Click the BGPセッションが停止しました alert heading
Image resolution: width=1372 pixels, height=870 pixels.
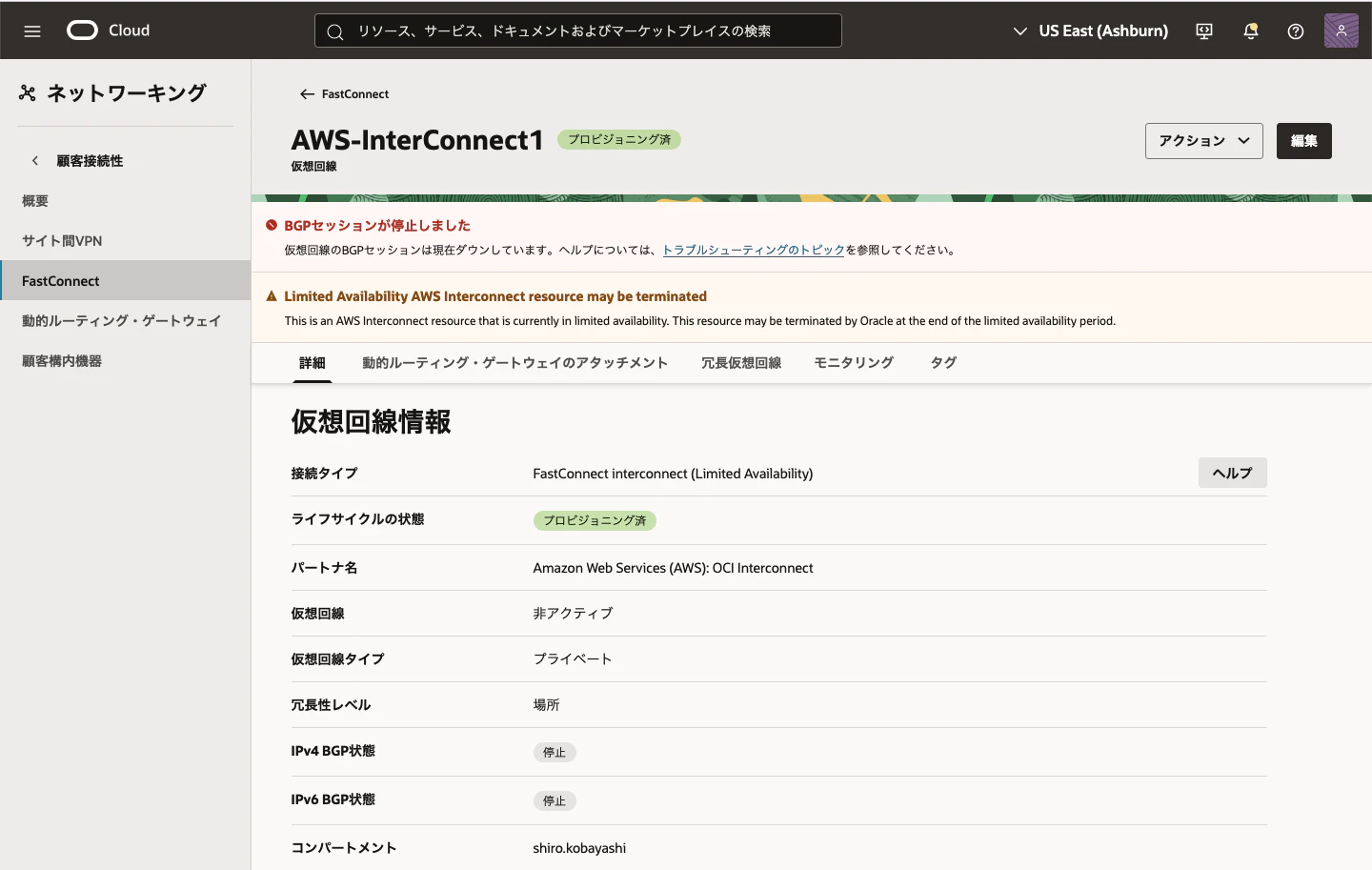coord(377,226)
